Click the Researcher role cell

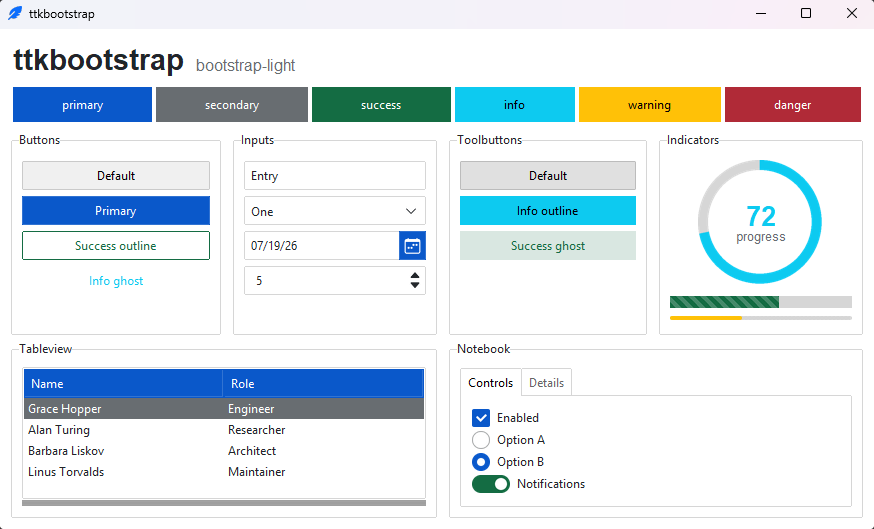256,430
